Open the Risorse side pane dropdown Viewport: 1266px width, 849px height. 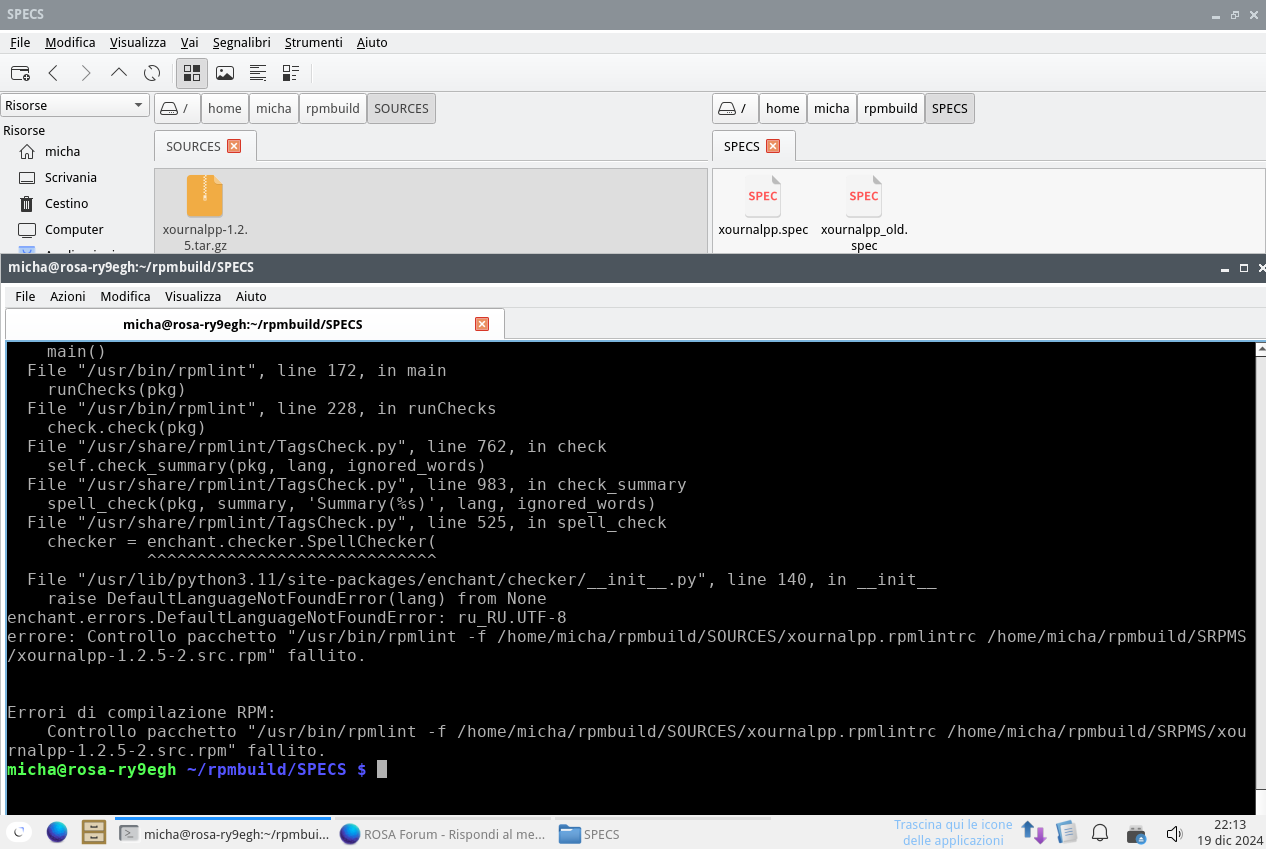tap(74, 106)
